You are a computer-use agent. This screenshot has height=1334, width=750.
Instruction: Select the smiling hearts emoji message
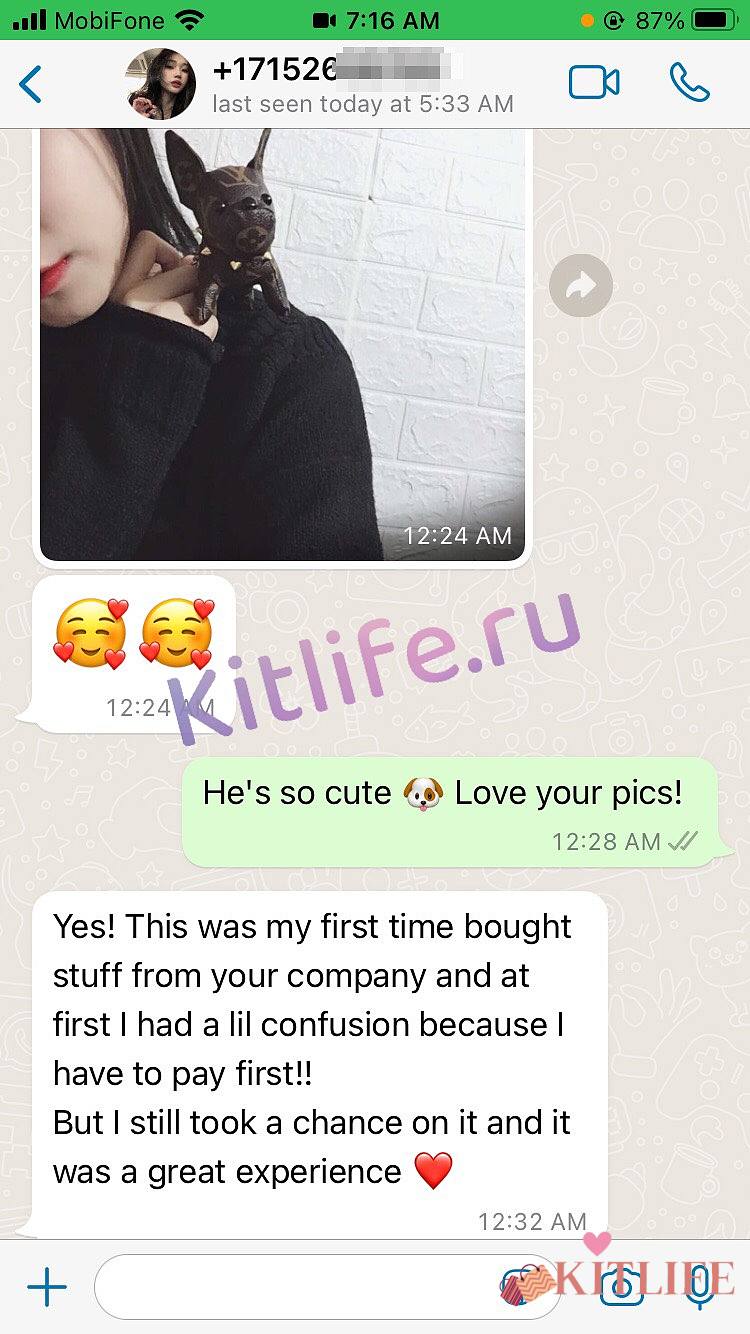click(134, 652)
